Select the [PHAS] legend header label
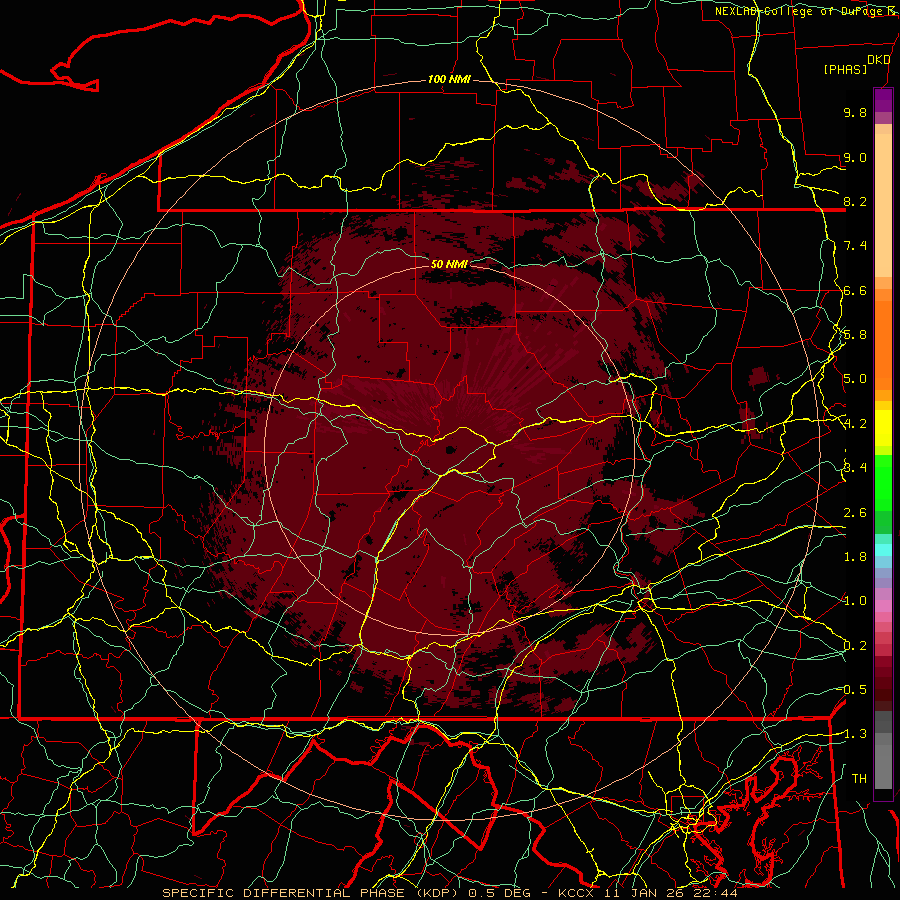 (x=845, y=70)
